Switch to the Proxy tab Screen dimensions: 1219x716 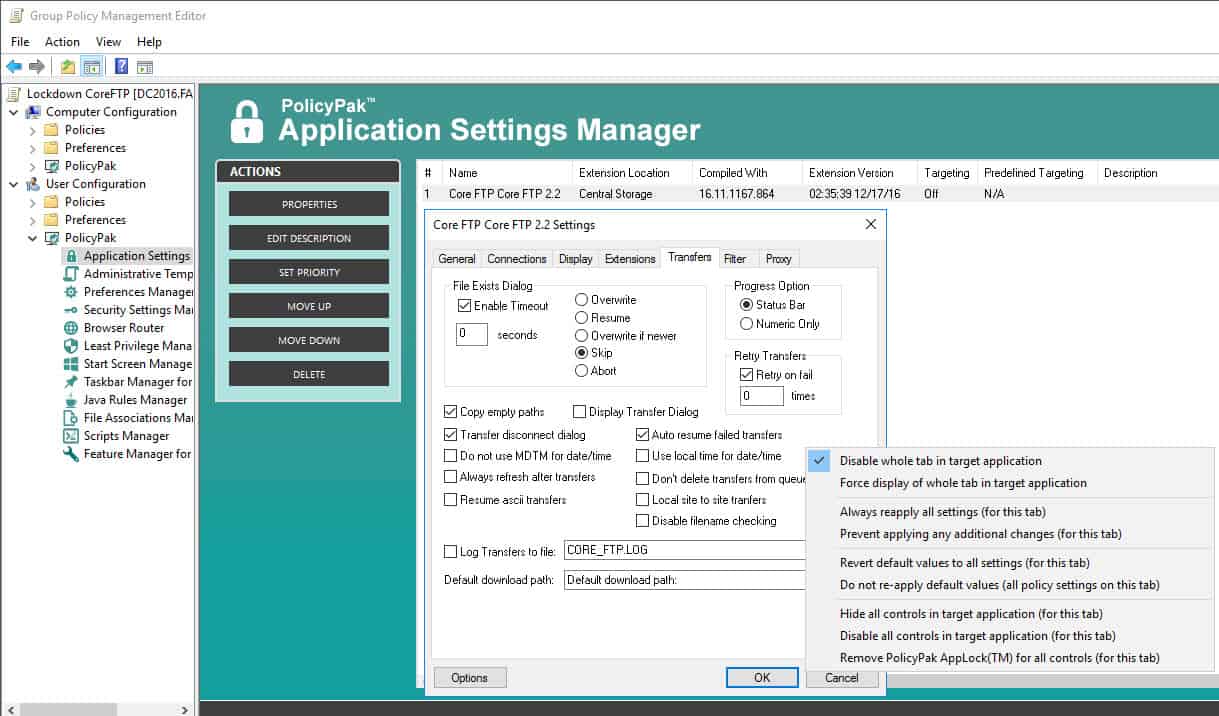778,259
